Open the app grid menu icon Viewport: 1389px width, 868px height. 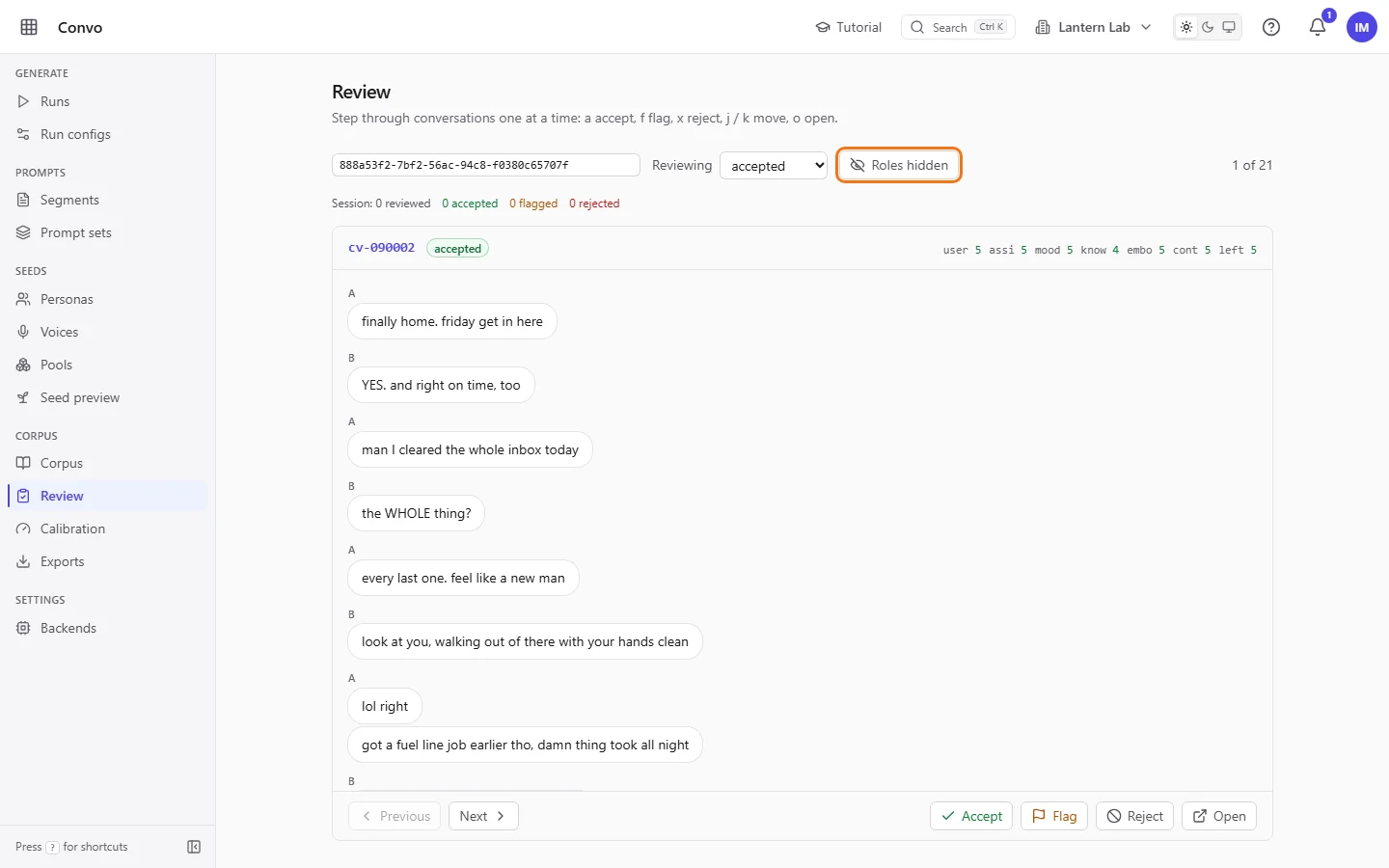pos(29,27)
